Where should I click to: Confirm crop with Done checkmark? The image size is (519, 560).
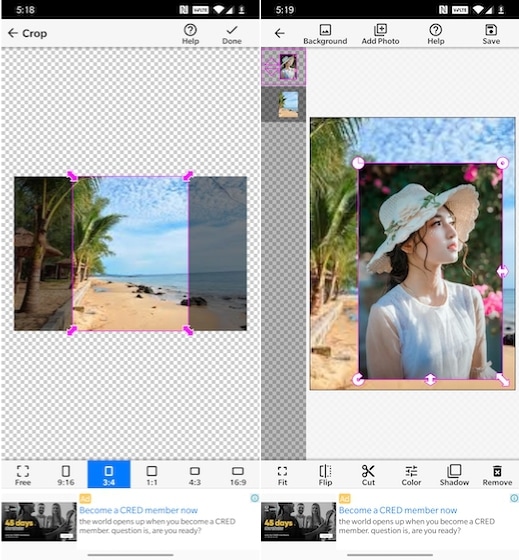[x=232, y=34]
